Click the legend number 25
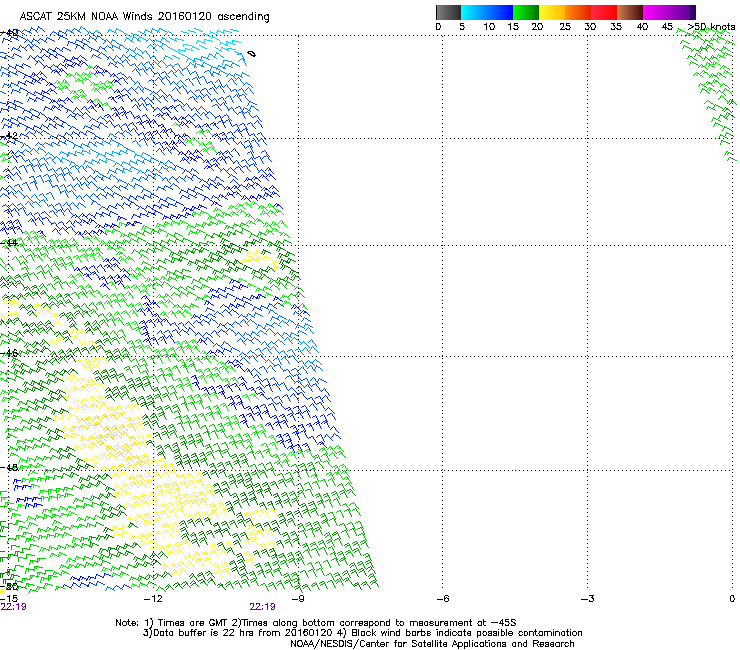This screenshot has width=740, height=650. point(564,27)
